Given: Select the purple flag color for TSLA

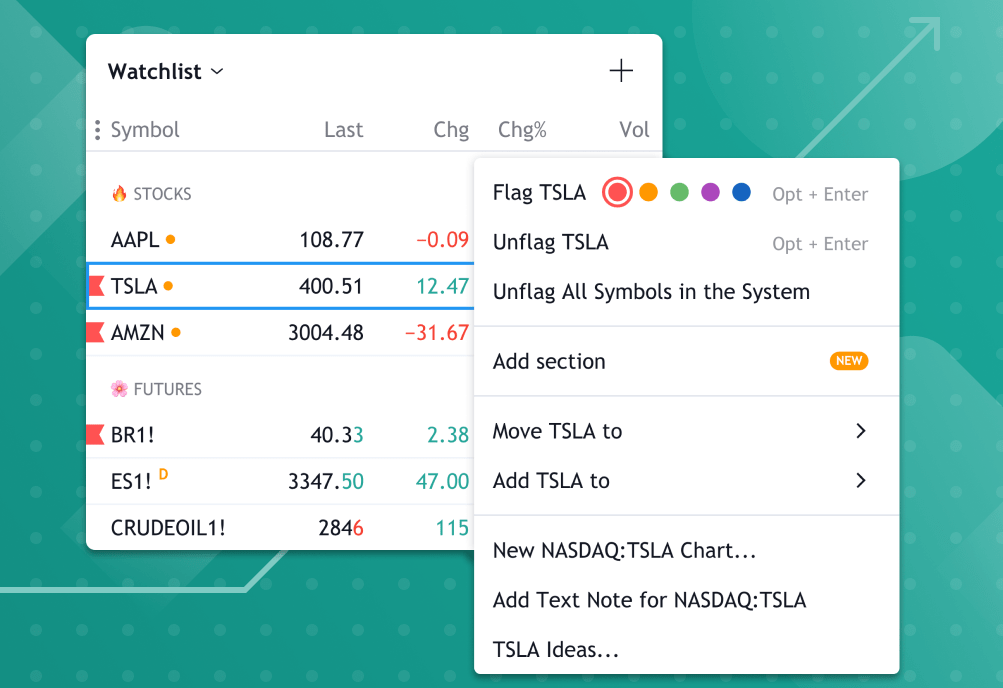Looking at the screenshot, I should (x=710, y=191).
